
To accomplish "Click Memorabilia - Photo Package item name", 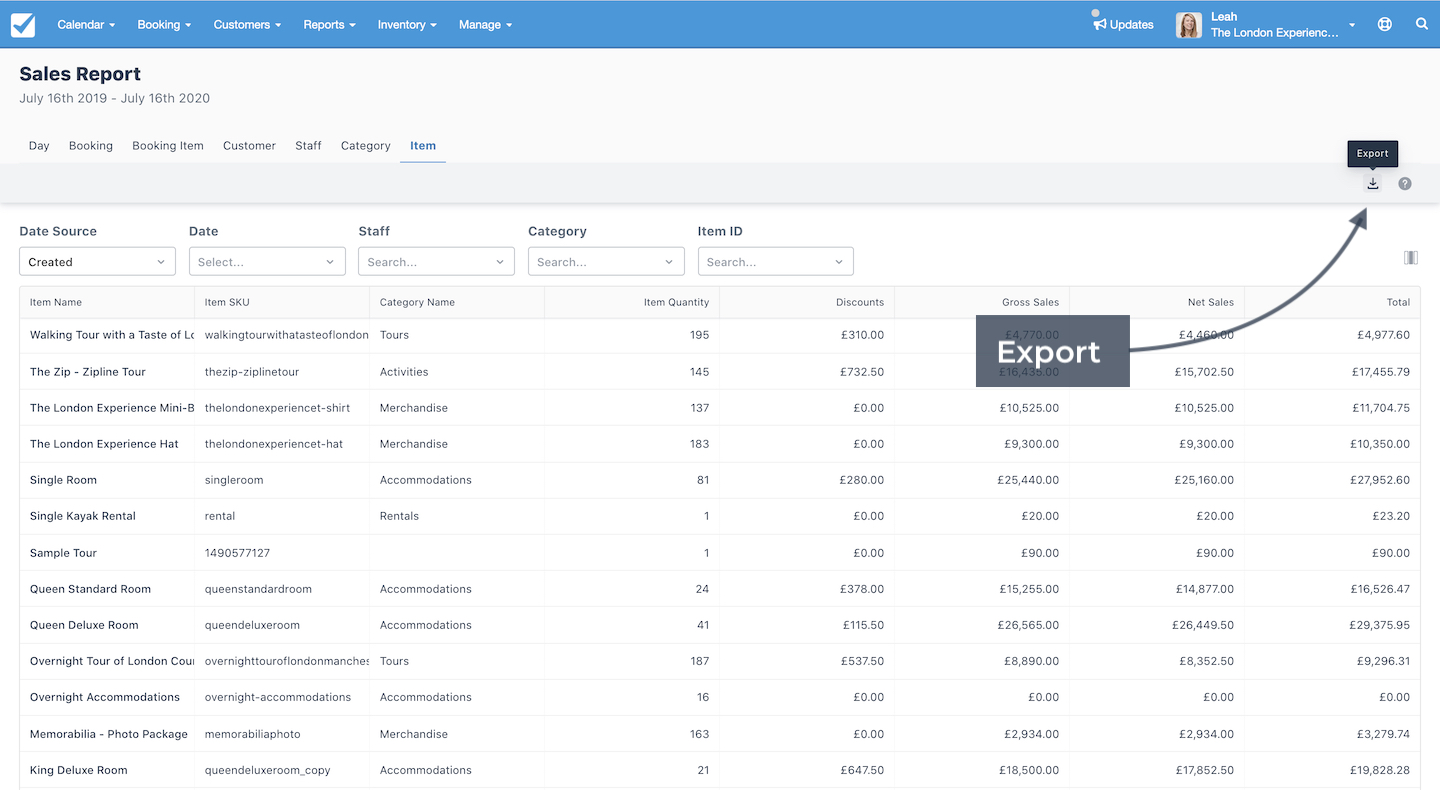I will pos(109,734).
